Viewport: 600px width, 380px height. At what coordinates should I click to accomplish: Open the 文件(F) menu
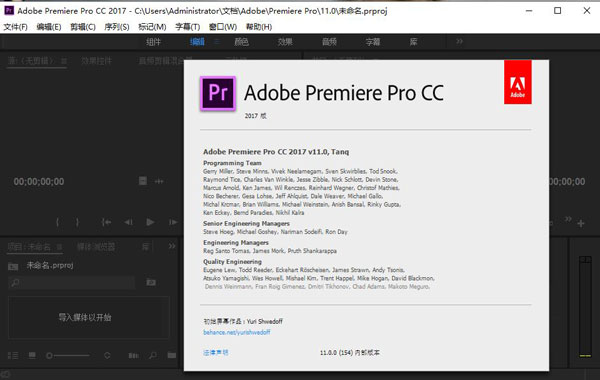(15, 27)
